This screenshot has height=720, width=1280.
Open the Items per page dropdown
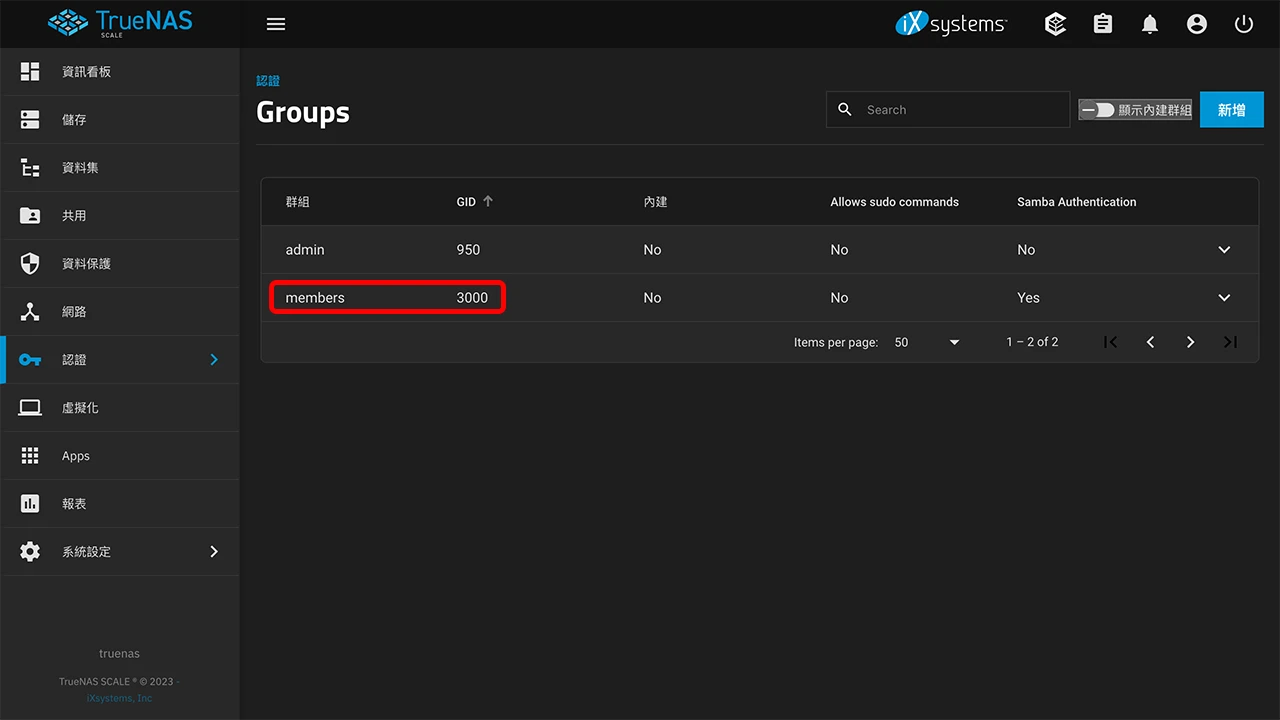click(x=927, y=342)
